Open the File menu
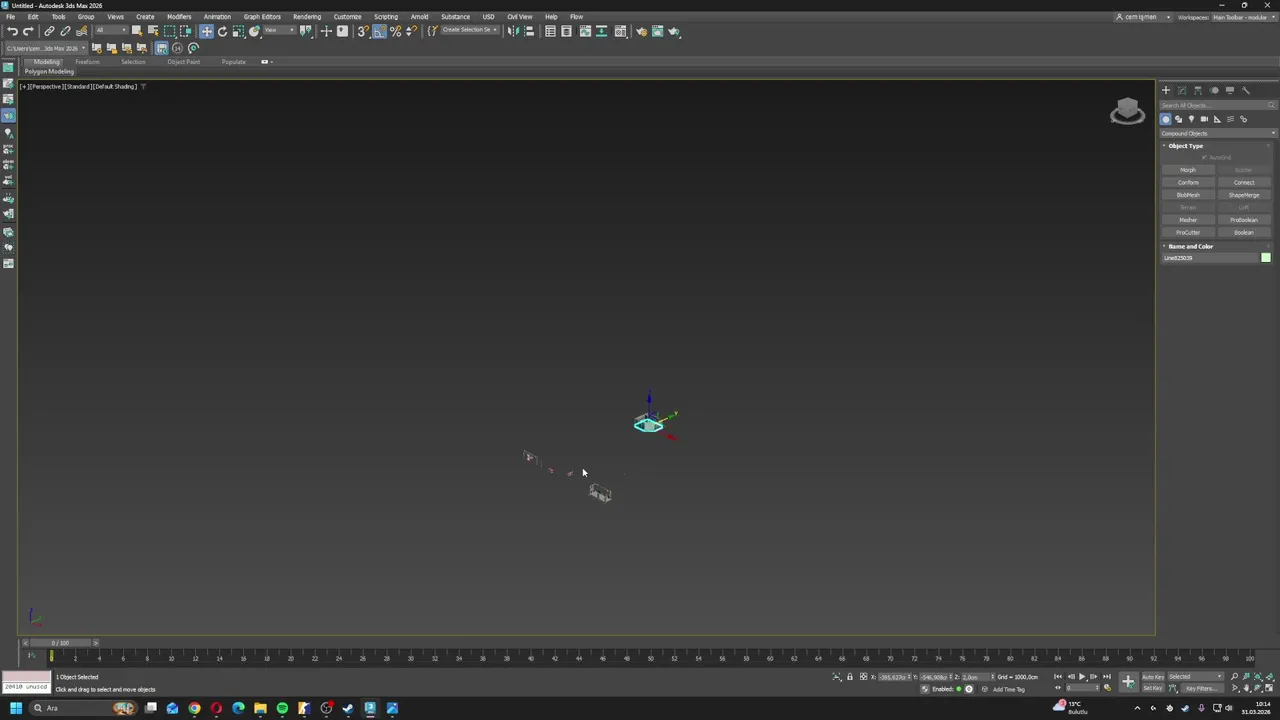1280x720 pixels. (10, 17)
